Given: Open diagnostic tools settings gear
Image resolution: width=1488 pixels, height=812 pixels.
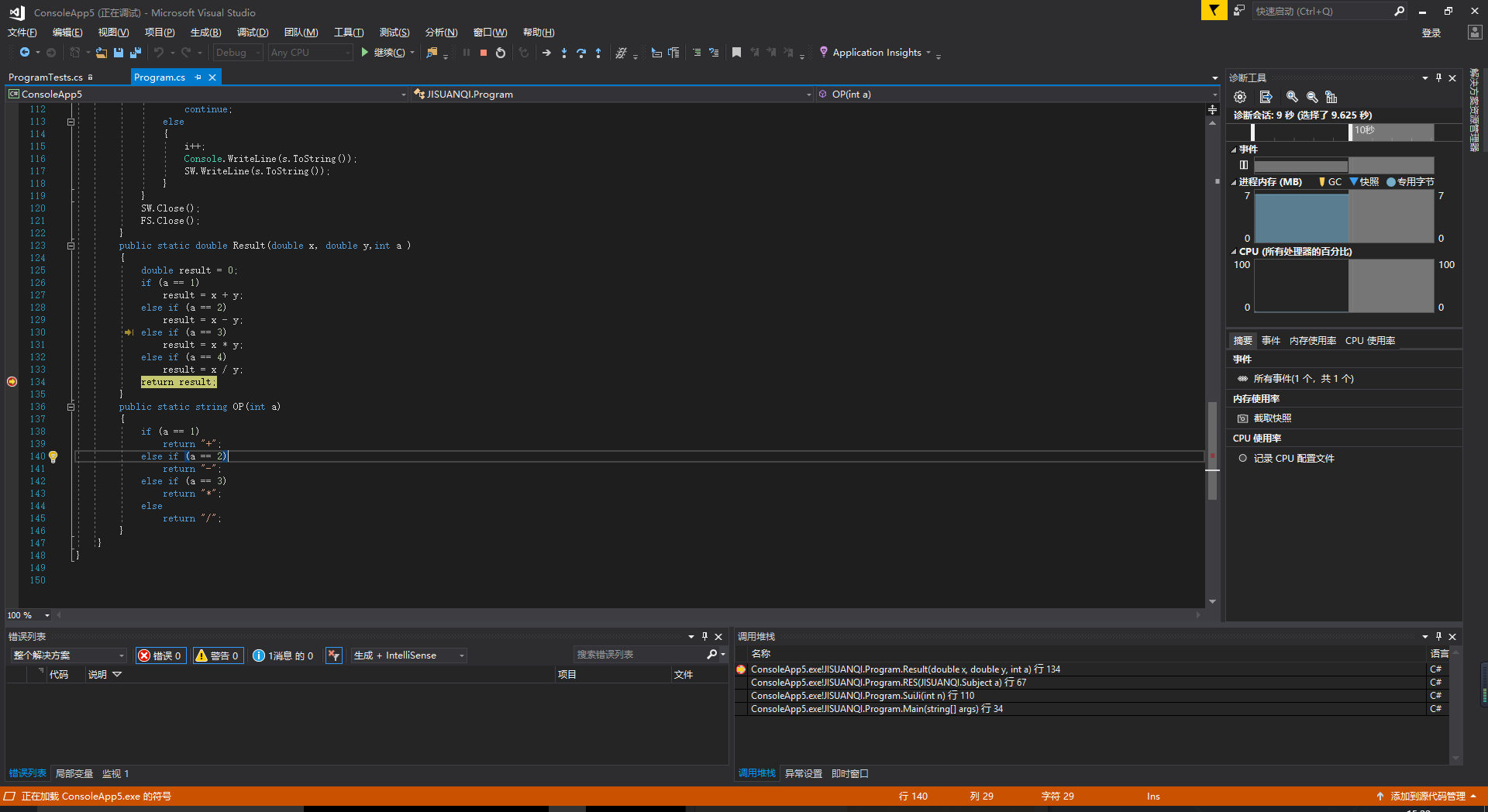Looking at the screenshot, I should pyautogui.click(x=1240, y=97).
